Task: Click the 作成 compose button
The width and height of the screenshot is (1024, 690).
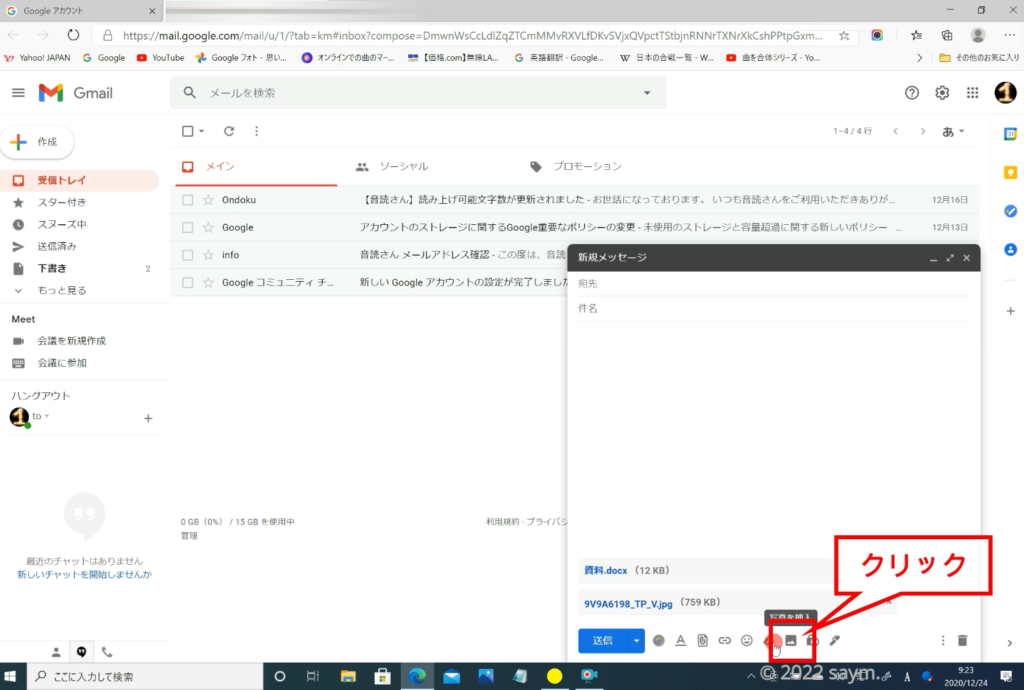Action: coord(38,142)
